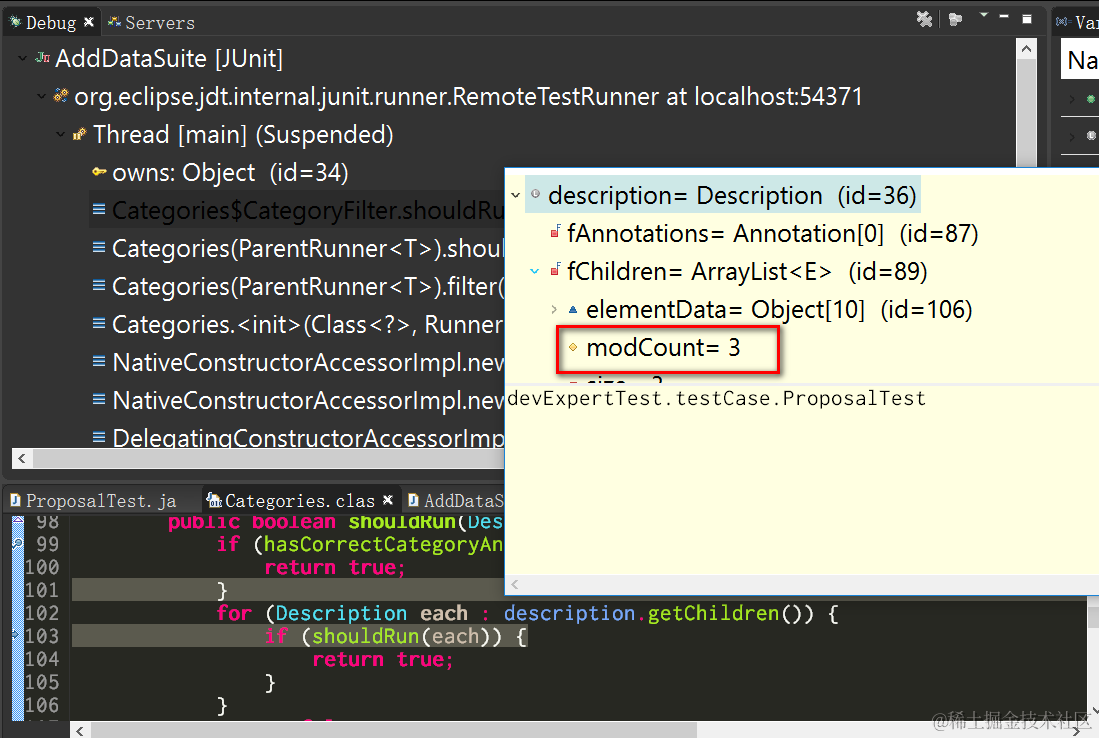Expand the second row in Variables view
The image size is (1099, 738).
(x=1071, y=136)
